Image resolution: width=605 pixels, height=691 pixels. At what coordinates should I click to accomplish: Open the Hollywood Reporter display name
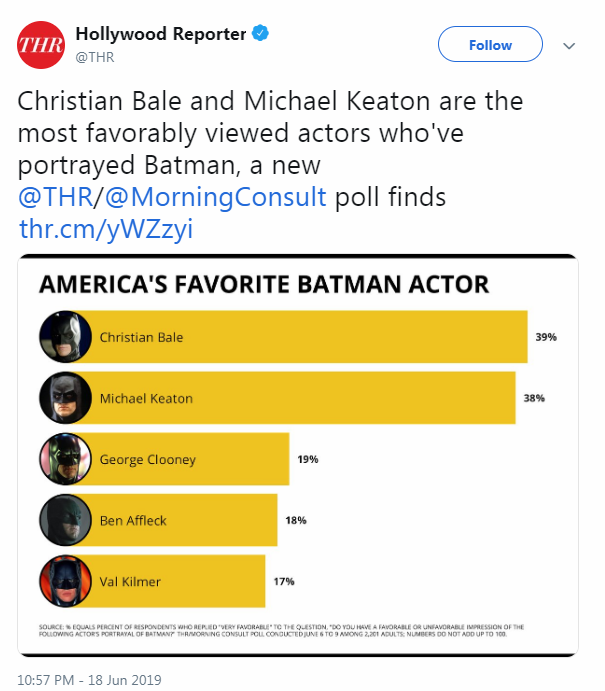(x=161, y=34)
